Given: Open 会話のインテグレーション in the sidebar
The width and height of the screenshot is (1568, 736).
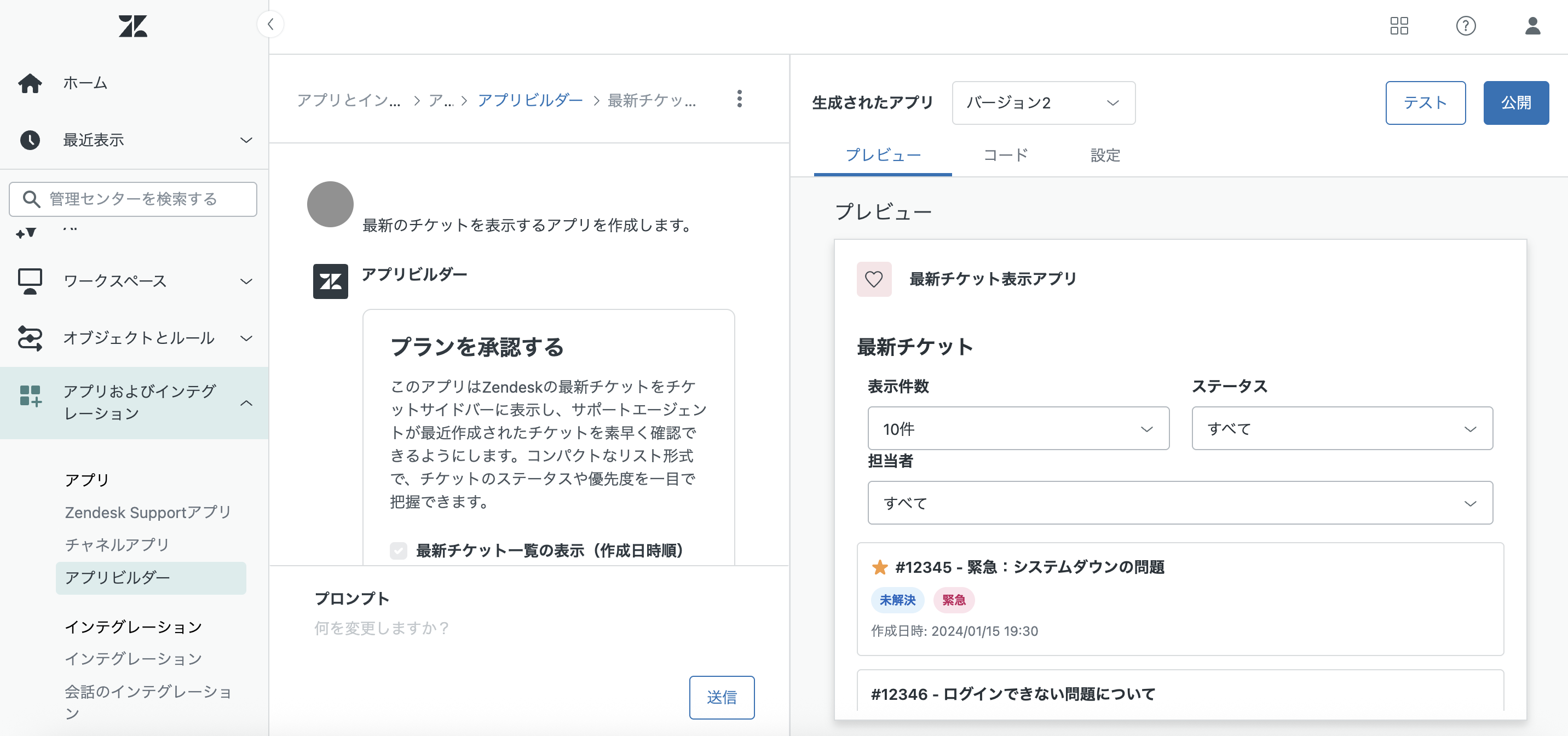Looking at the screenshot, I should pos(148,702).
